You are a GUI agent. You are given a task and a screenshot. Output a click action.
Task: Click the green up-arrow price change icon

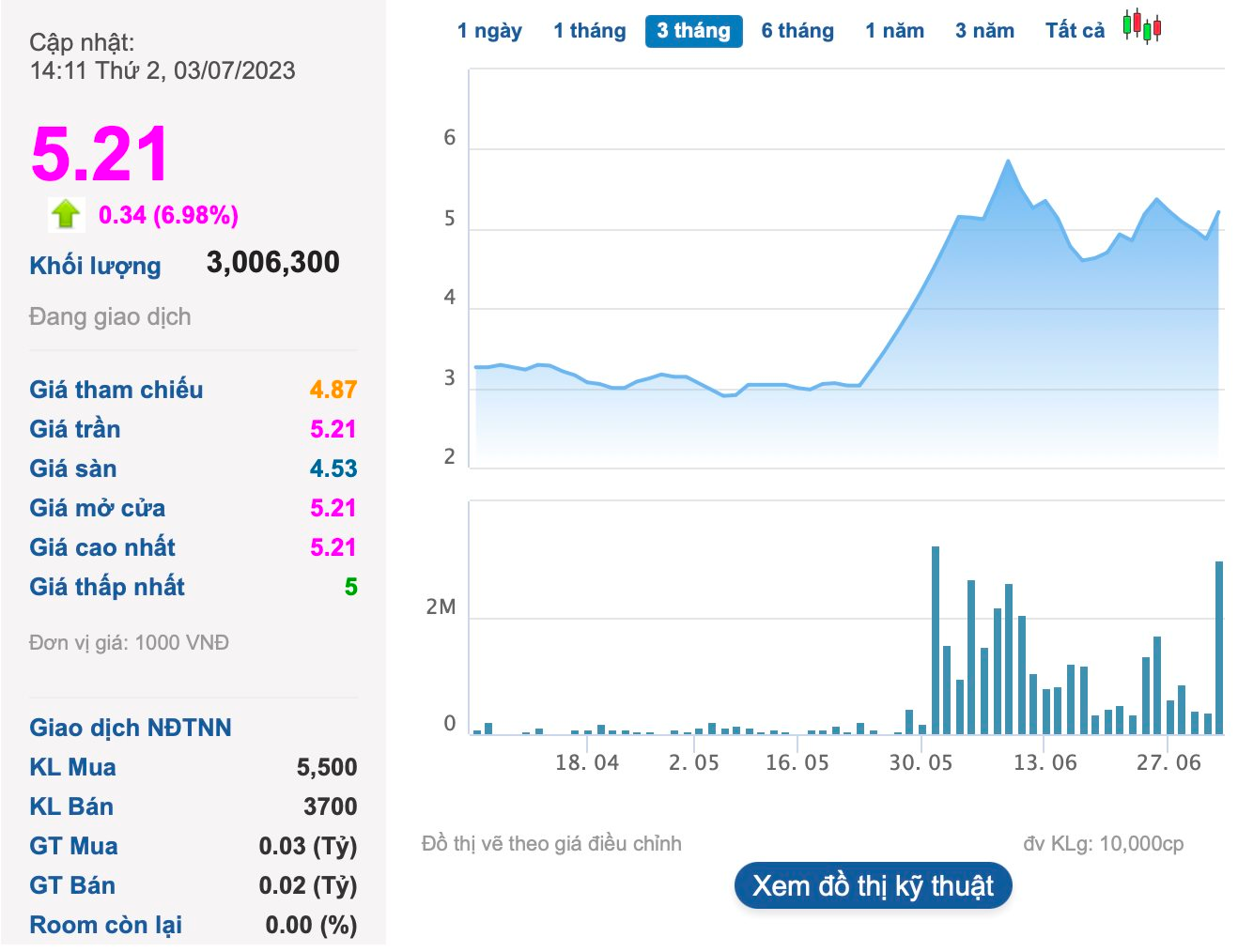coord(66,214)
